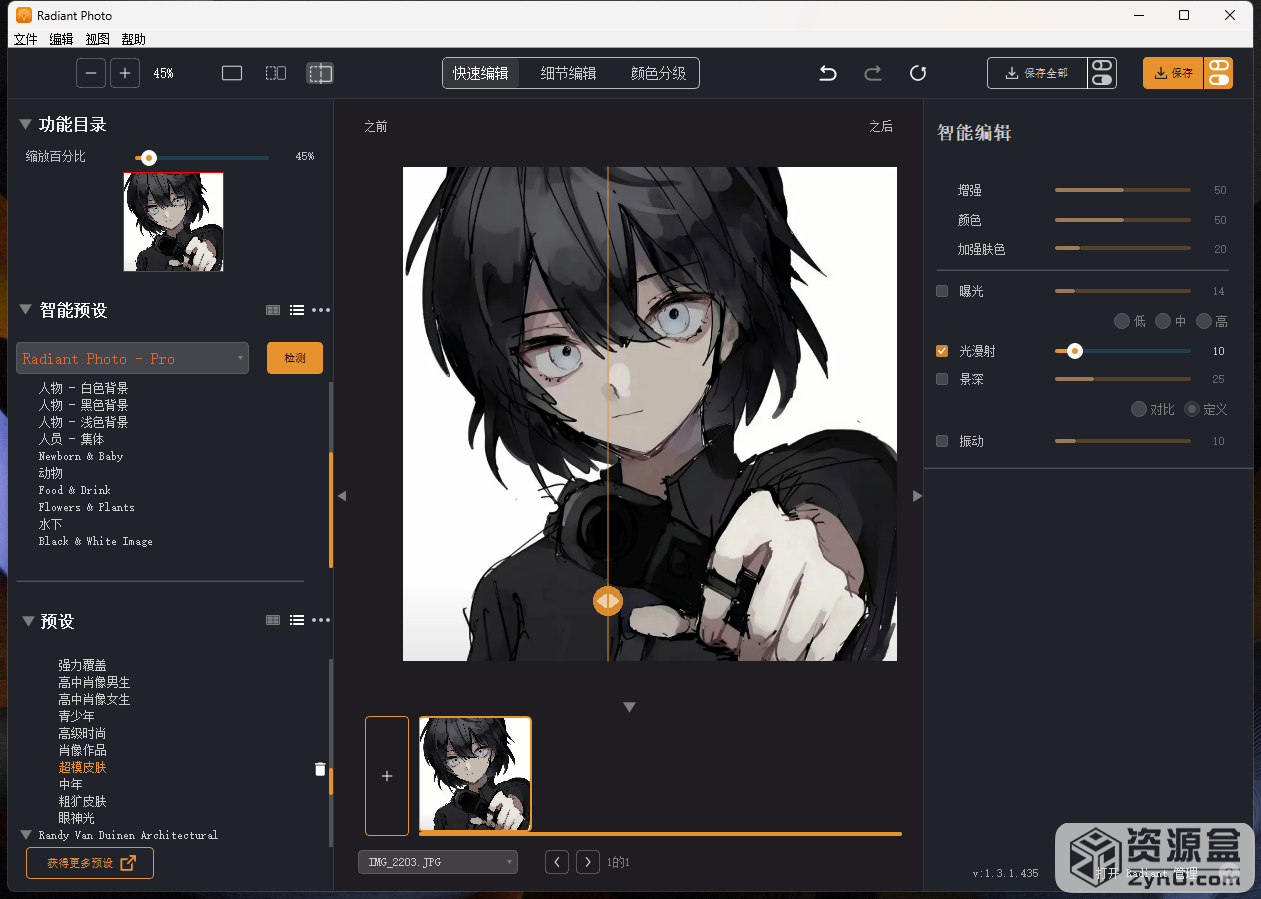
Task: Switch to 快速编辑 tab
Action: click(481, 73)
